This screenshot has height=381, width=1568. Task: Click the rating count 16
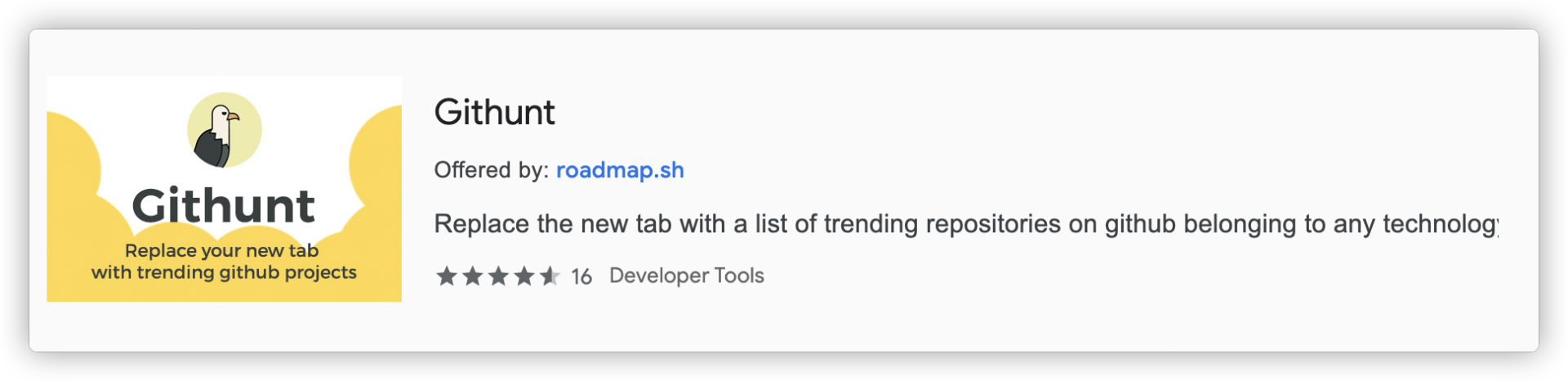[581, 276]
